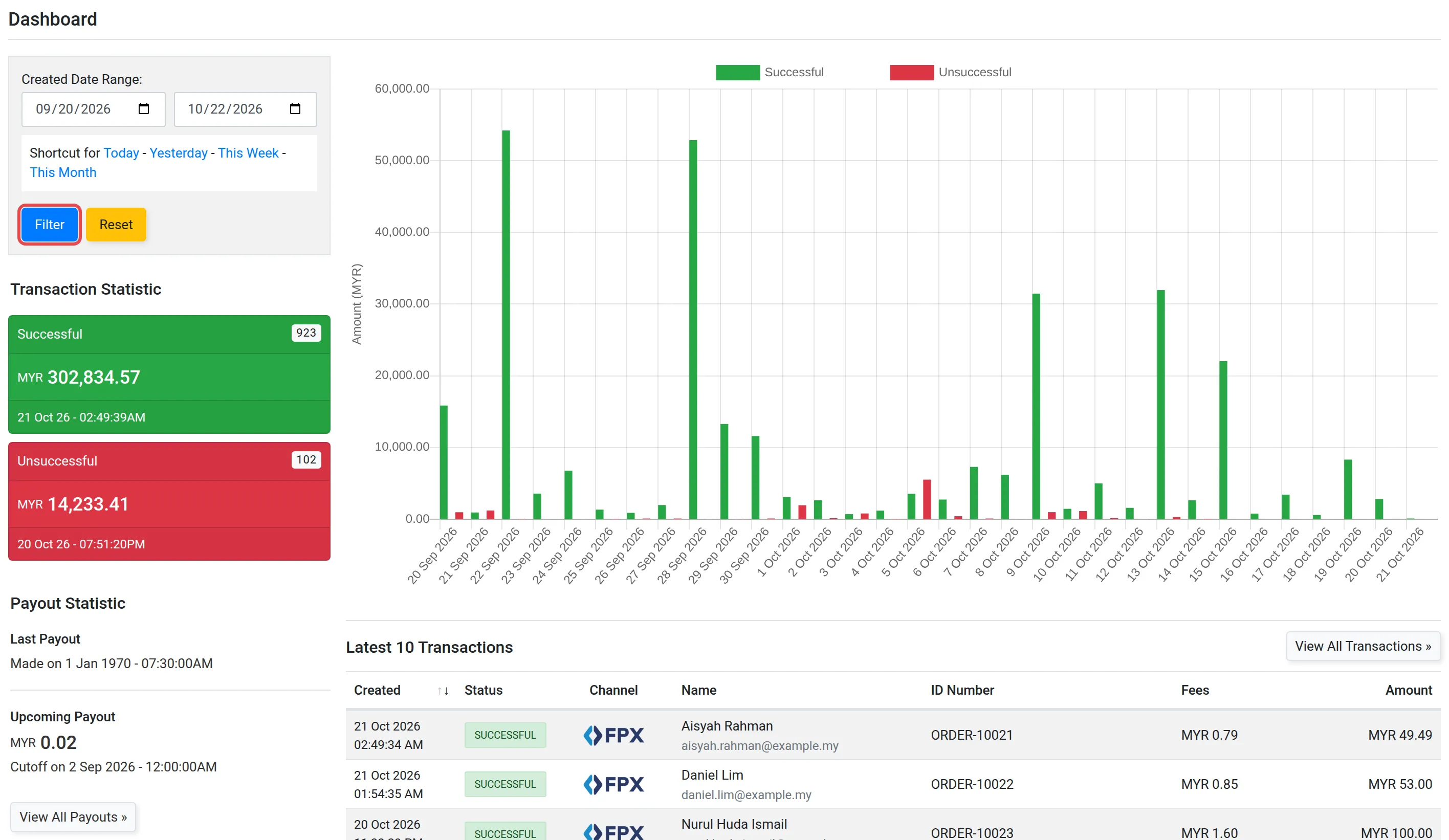Toggle the Successful legend swatch
Image resolution: width=1449 pixels, height=840 pixels.
(737, 73)
